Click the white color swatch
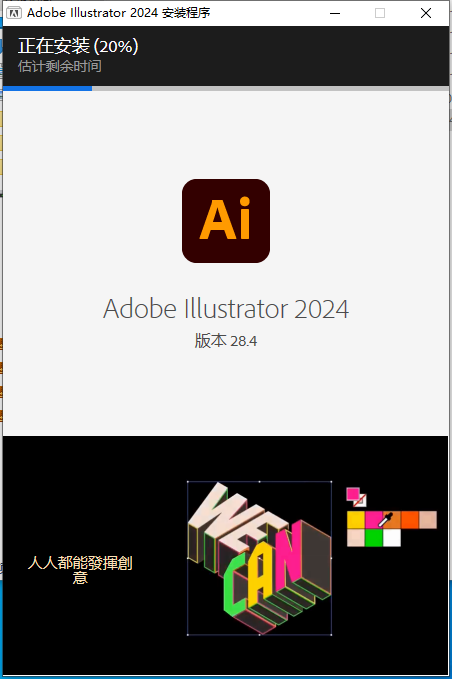This screenshot has height=679, width=452. click(392, 538)
